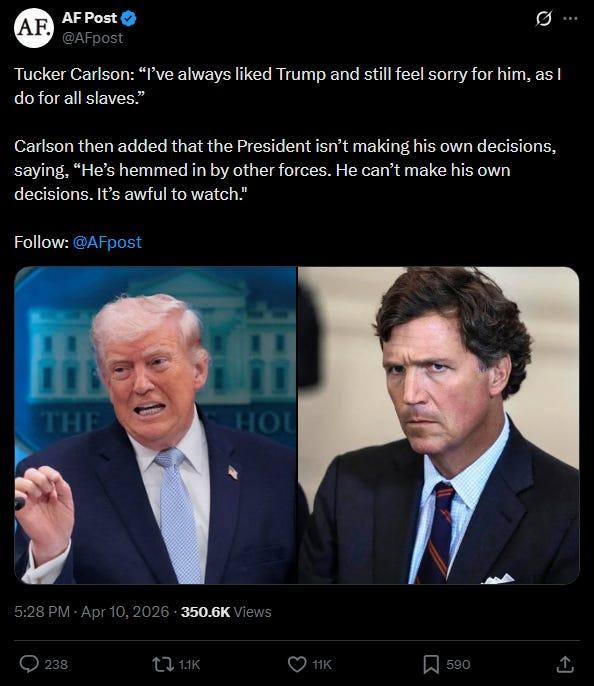Viewport: 594px width, 686px height.
Task: Click the reply speech bubble icon
Action: point(29,664)
